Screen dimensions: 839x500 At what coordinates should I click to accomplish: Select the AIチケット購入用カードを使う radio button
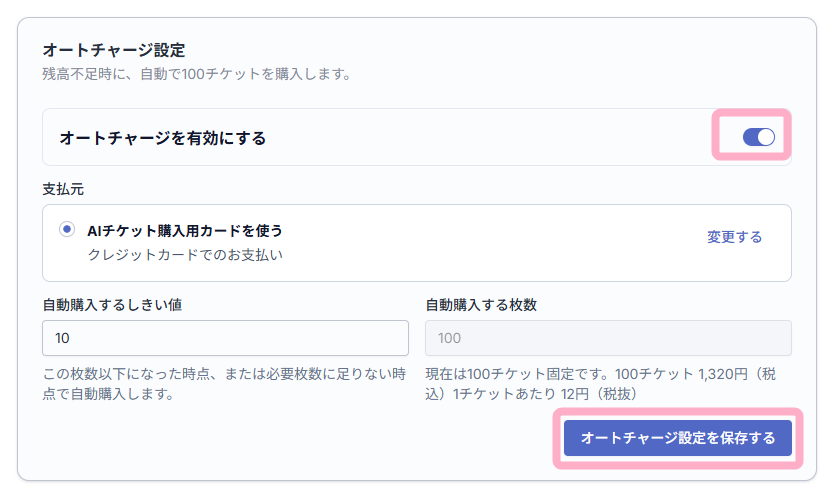(x=67, y=230)
